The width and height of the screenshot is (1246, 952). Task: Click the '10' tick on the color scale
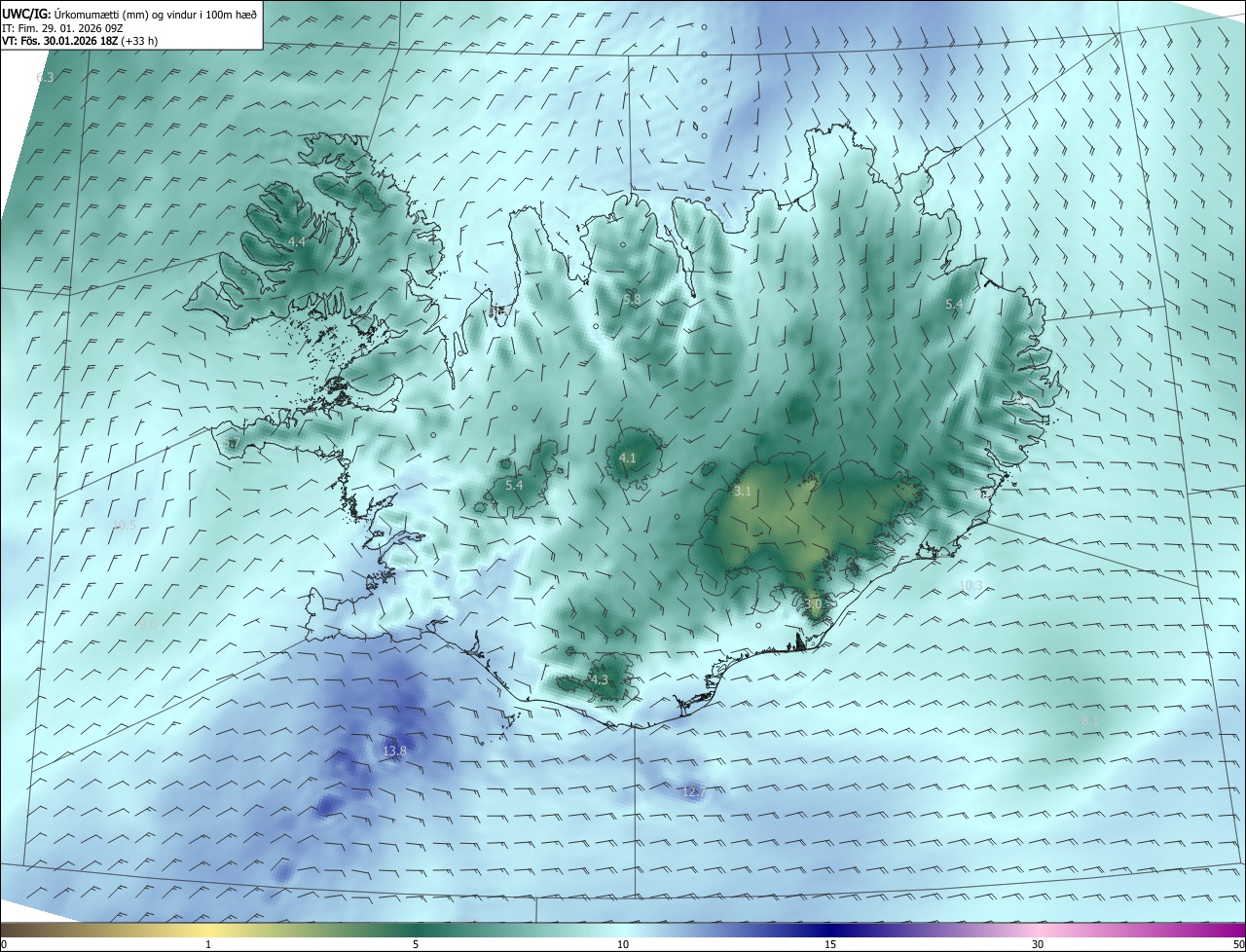pos(623,944)
